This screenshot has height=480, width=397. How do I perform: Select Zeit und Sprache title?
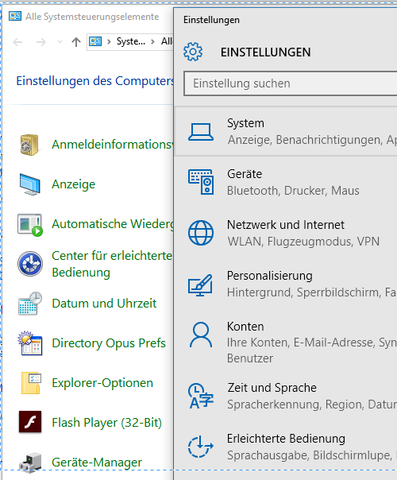coord(272,388)
